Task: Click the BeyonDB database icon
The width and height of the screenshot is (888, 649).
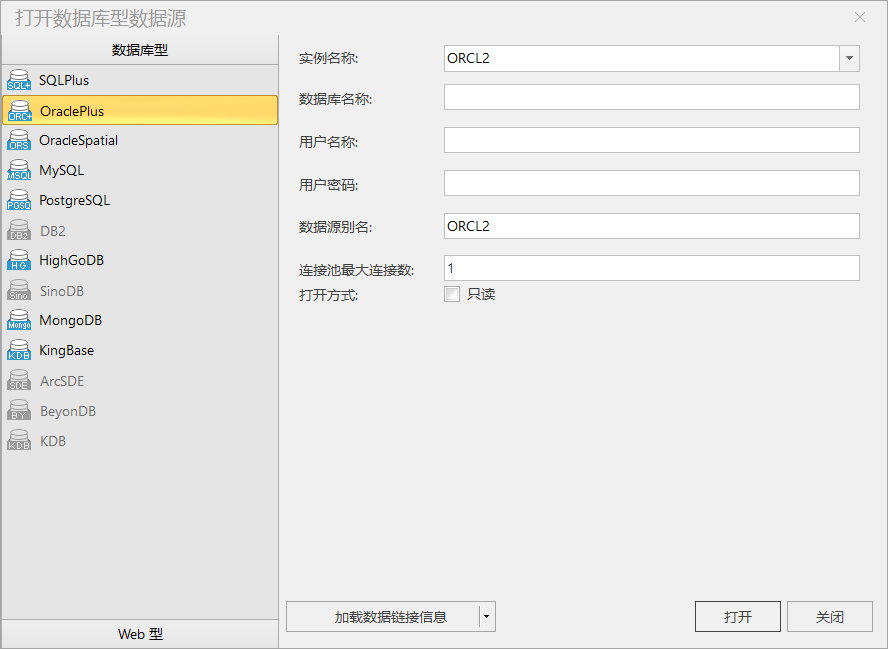Action: (x=19, y=411)
